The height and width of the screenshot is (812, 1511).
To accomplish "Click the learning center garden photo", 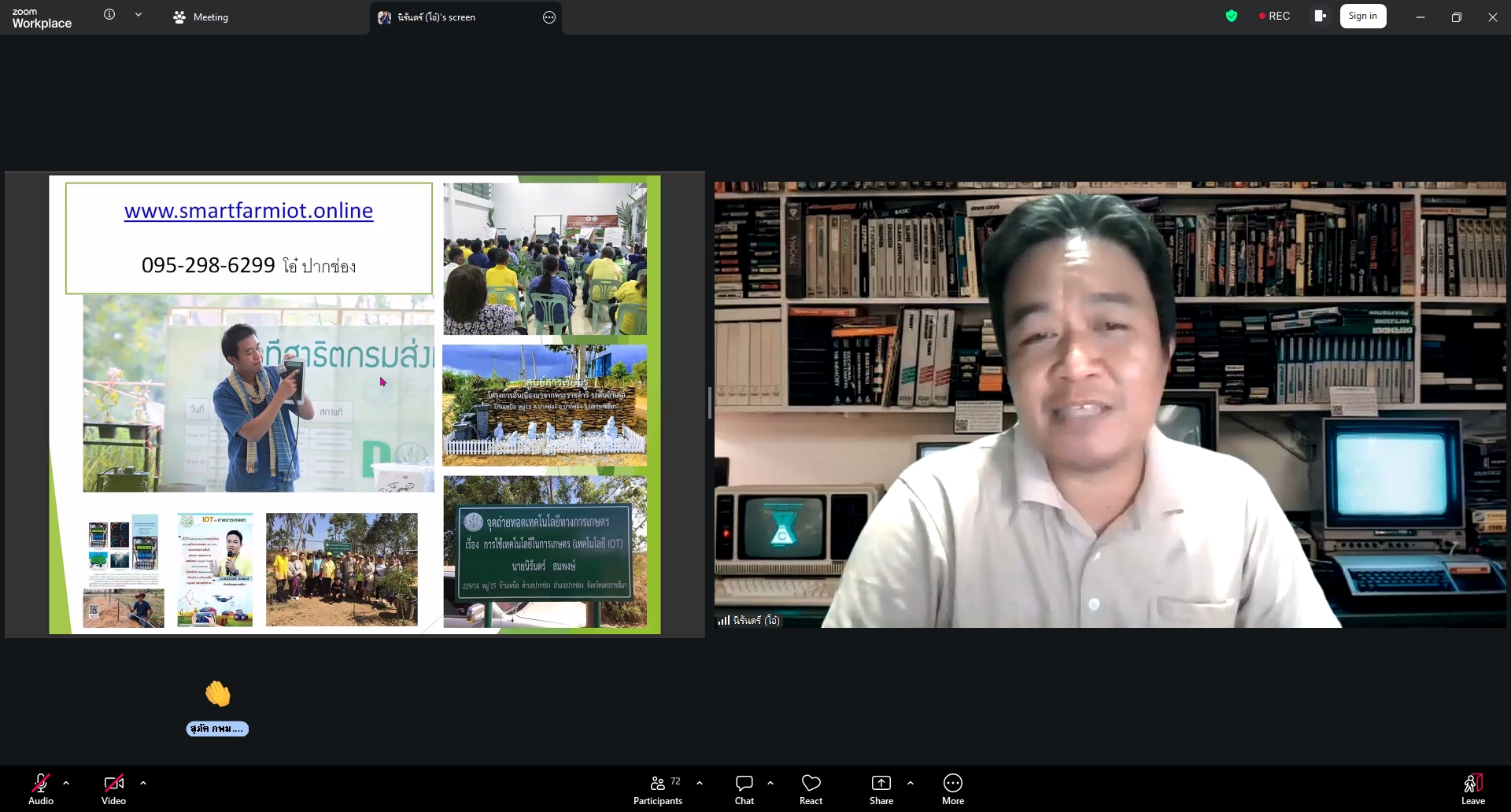I will [545, 405].
